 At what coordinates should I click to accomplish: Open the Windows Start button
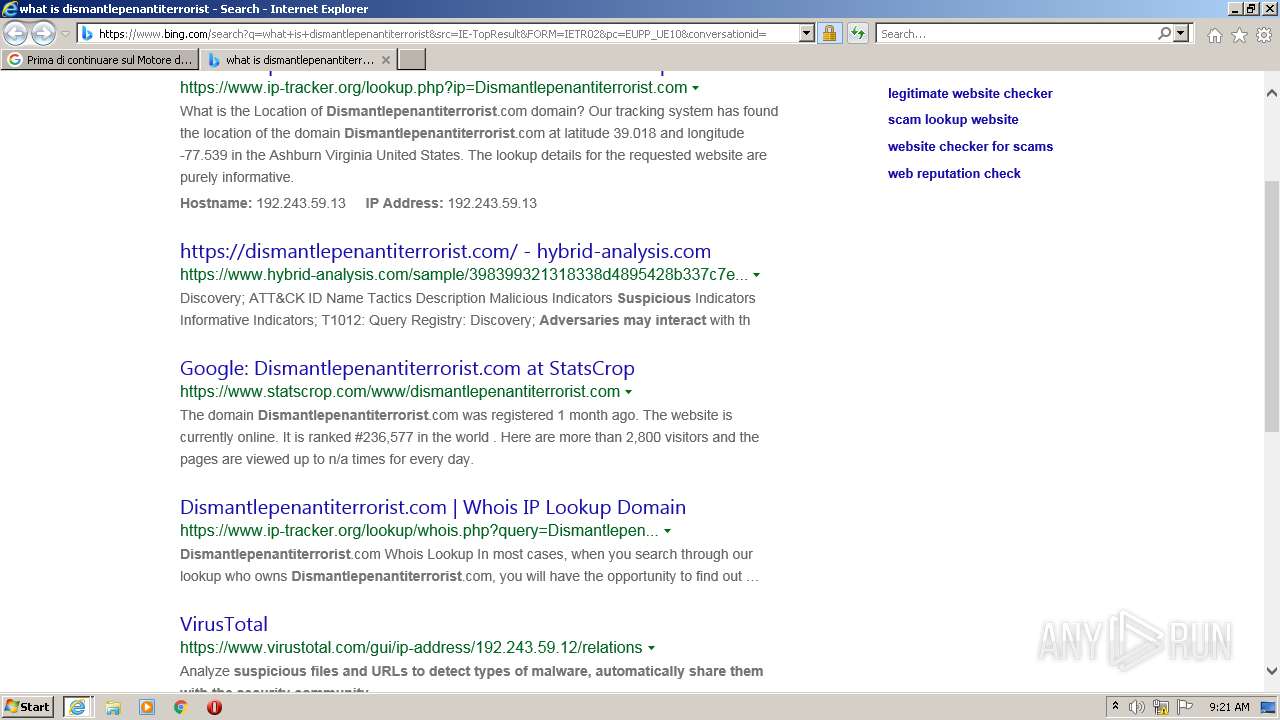pos(28,706)
